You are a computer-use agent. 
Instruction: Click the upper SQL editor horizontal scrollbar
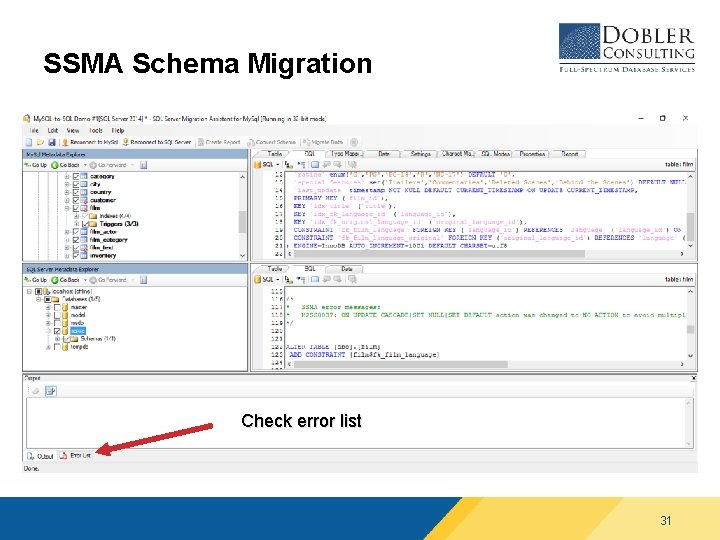pos(484,253)
